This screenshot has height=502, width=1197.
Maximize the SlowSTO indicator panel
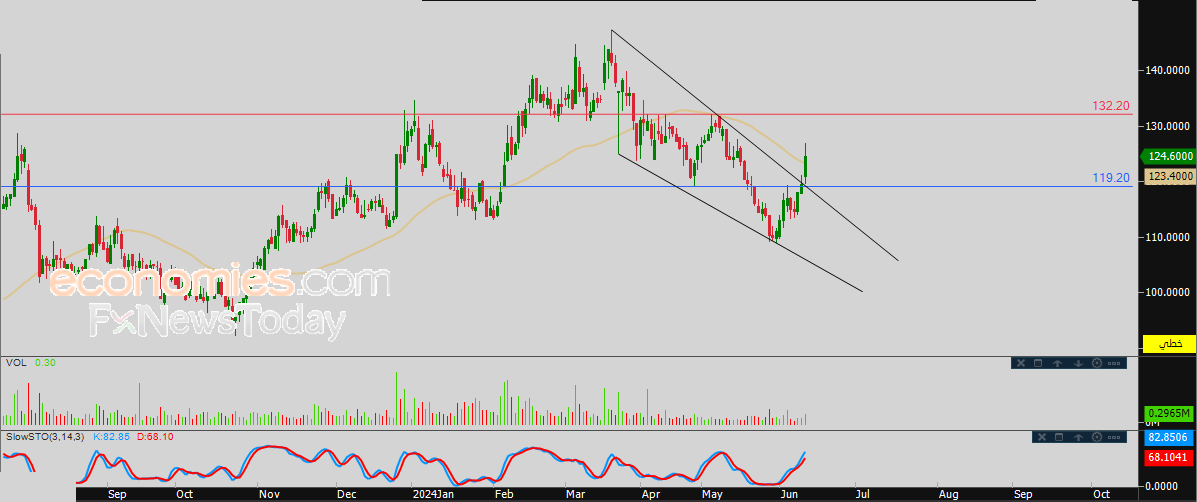pos(1059,437)
